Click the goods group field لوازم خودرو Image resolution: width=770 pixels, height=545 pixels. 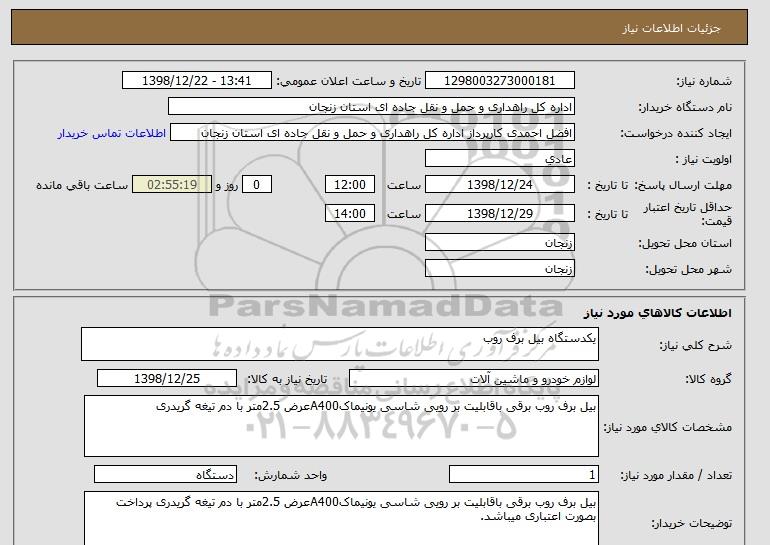(x=473, y=379)
